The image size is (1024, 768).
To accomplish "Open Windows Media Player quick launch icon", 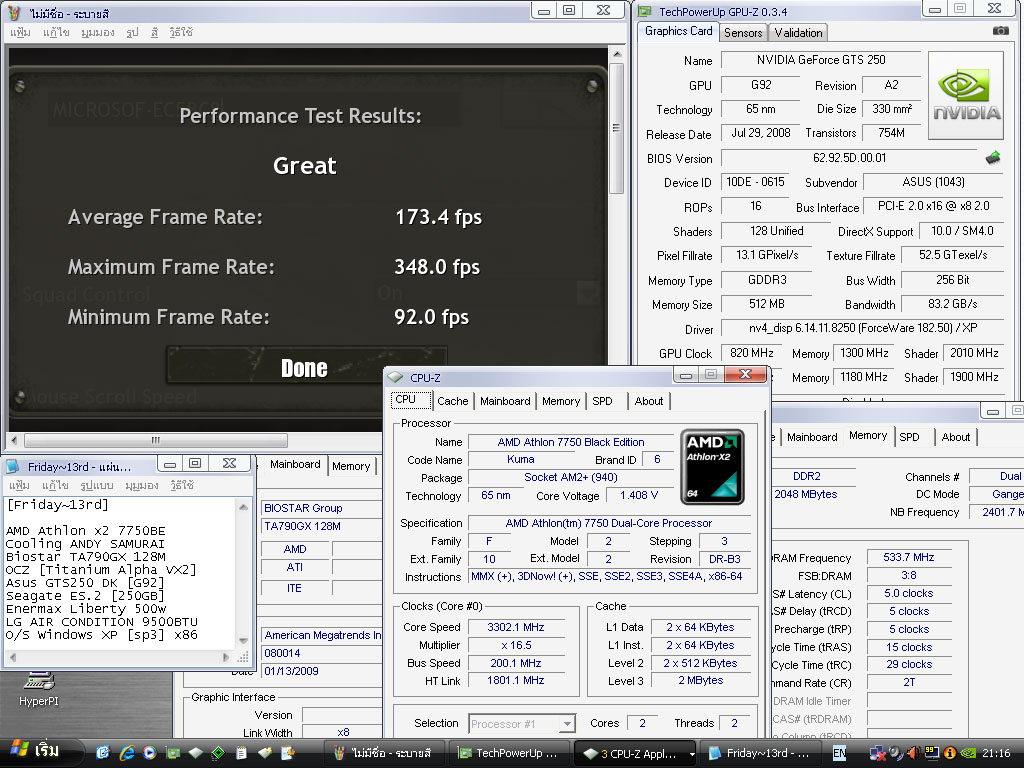I will (150, 753).
